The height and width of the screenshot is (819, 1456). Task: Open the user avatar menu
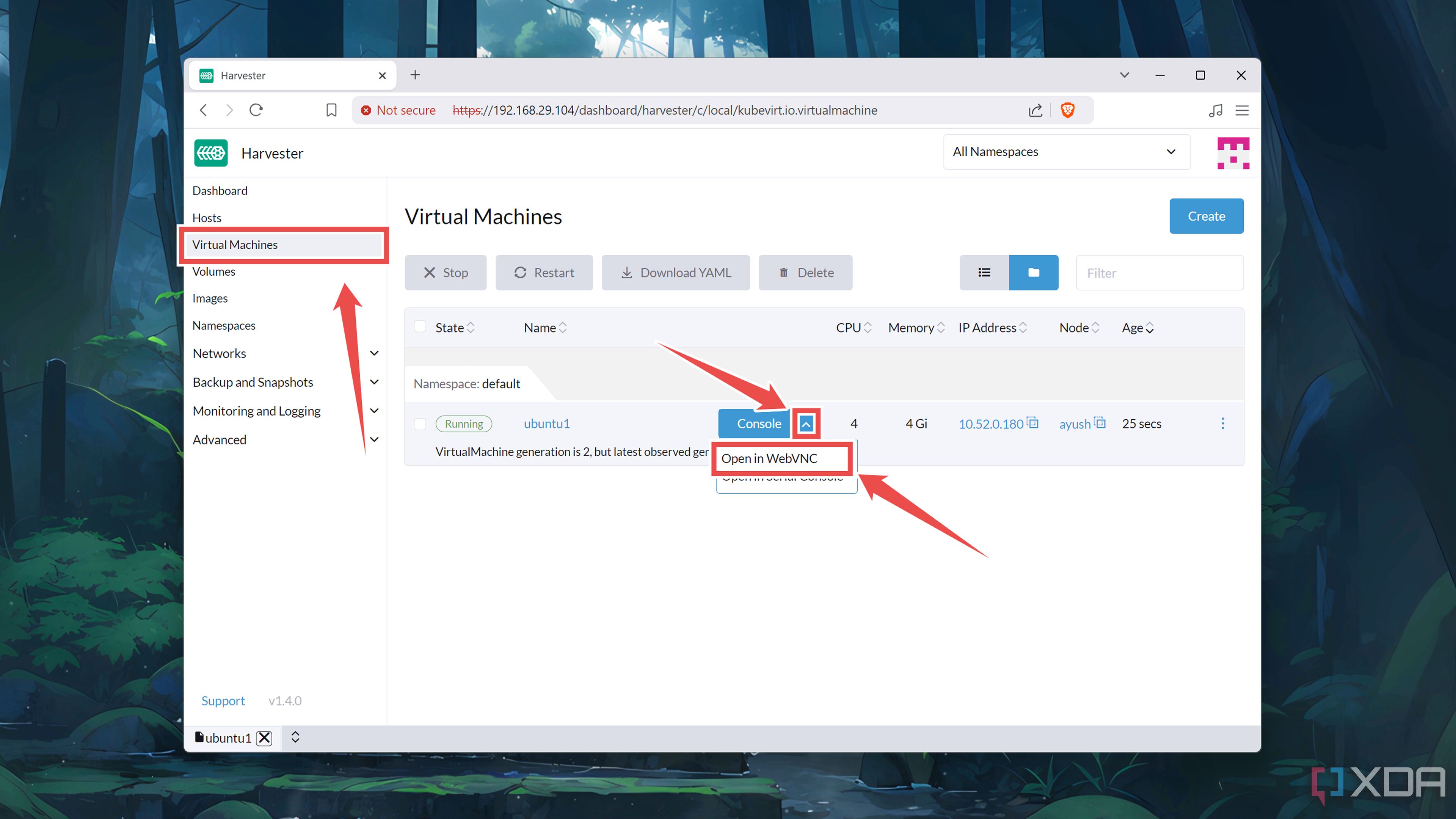coord(1233,152)
